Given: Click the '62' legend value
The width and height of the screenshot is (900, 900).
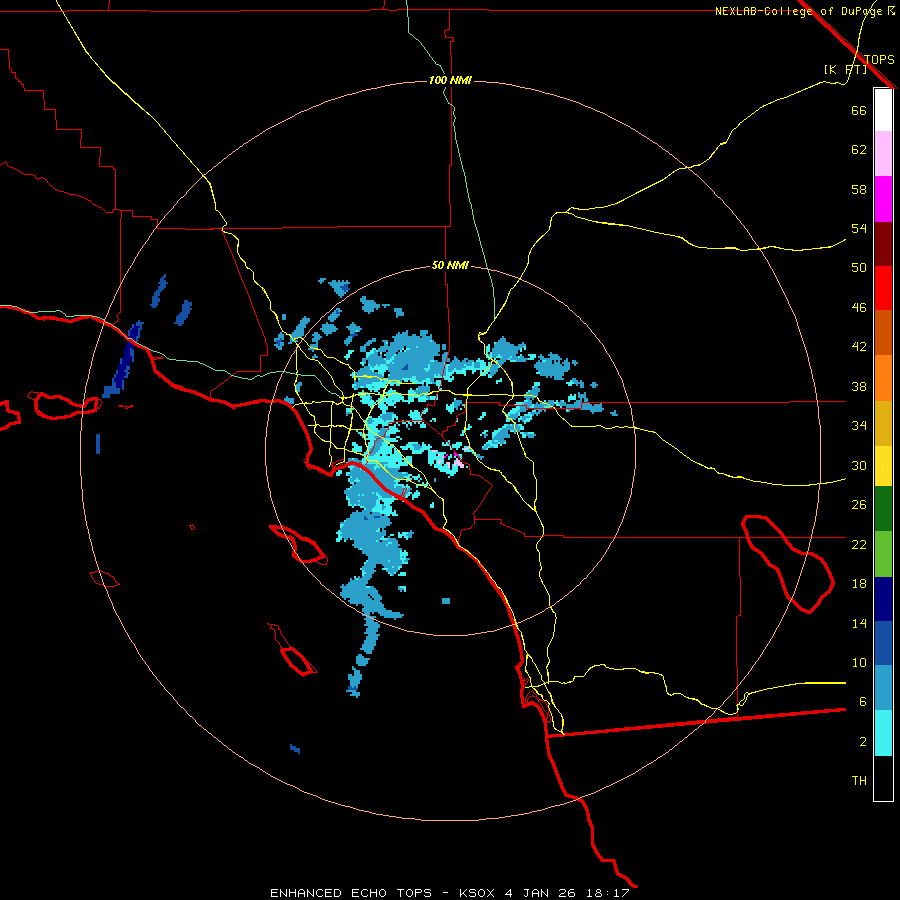Looking at the screenshot, I should (859, 150).
